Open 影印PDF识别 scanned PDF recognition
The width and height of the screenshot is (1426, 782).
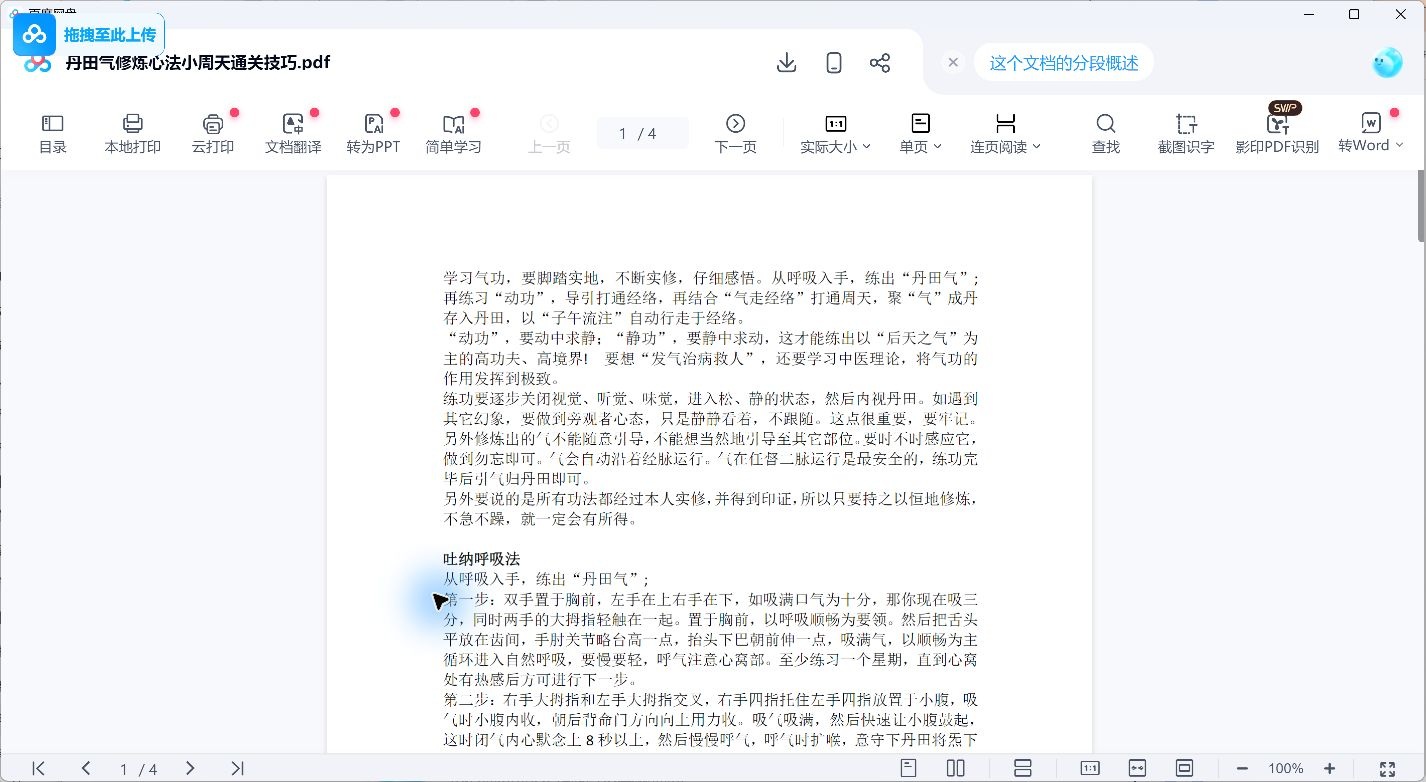(1278, 134)
